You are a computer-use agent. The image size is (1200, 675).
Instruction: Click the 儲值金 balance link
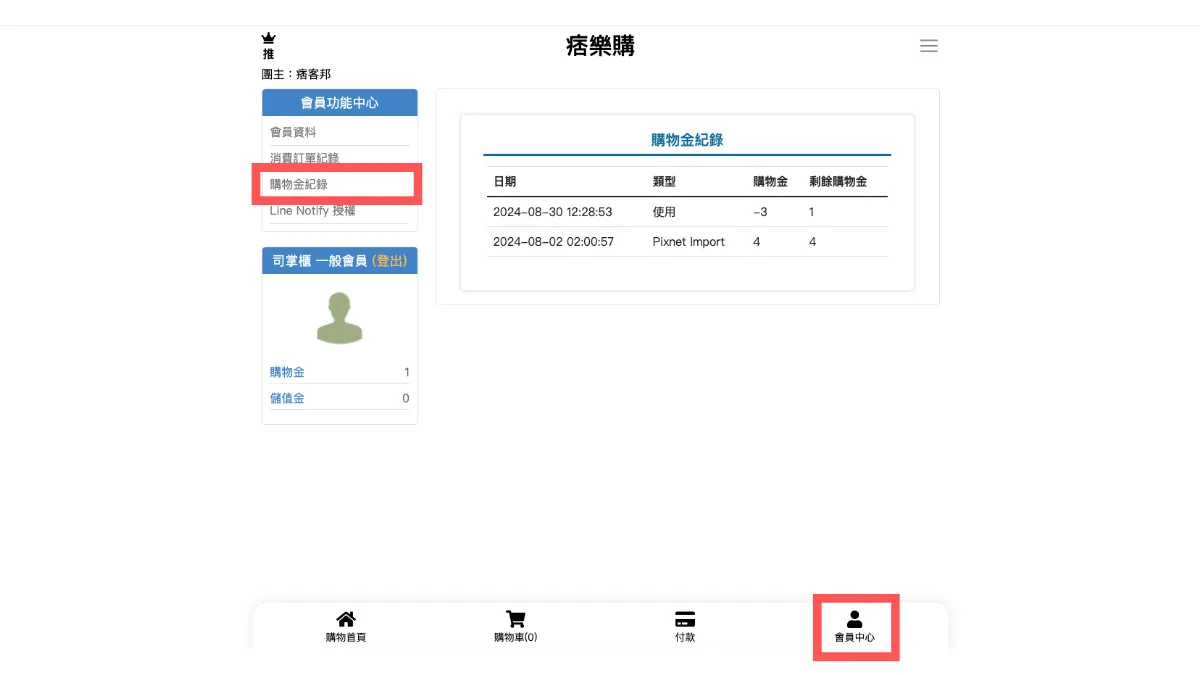(287, 398)
